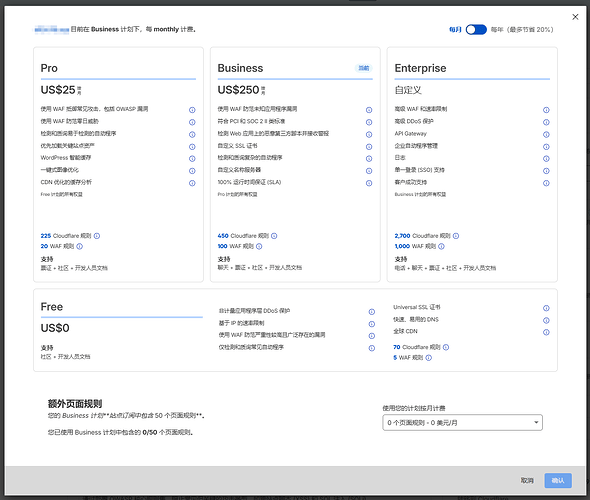The image size is (590, 500).
Task: Show info for Enterprise '日志' logs row
Action: pos(546,158)
